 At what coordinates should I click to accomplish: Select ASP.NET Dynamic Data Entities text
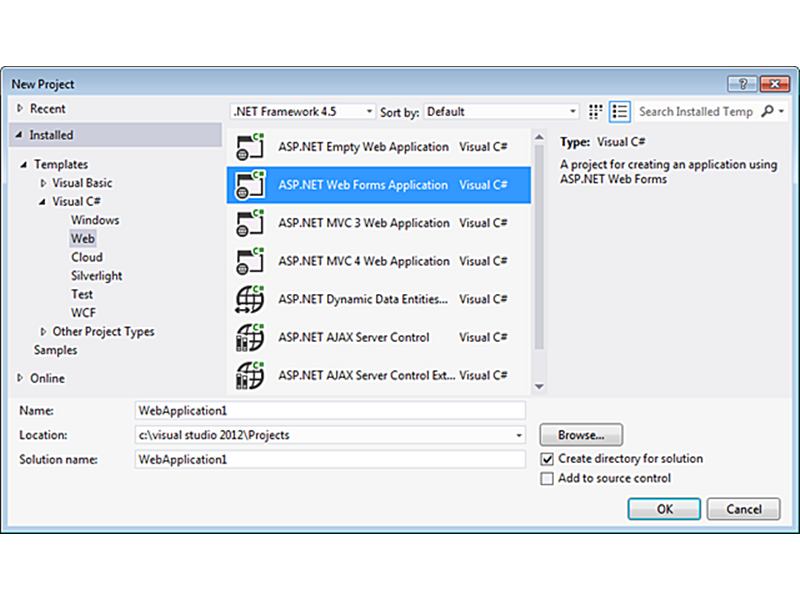(363, 299)
